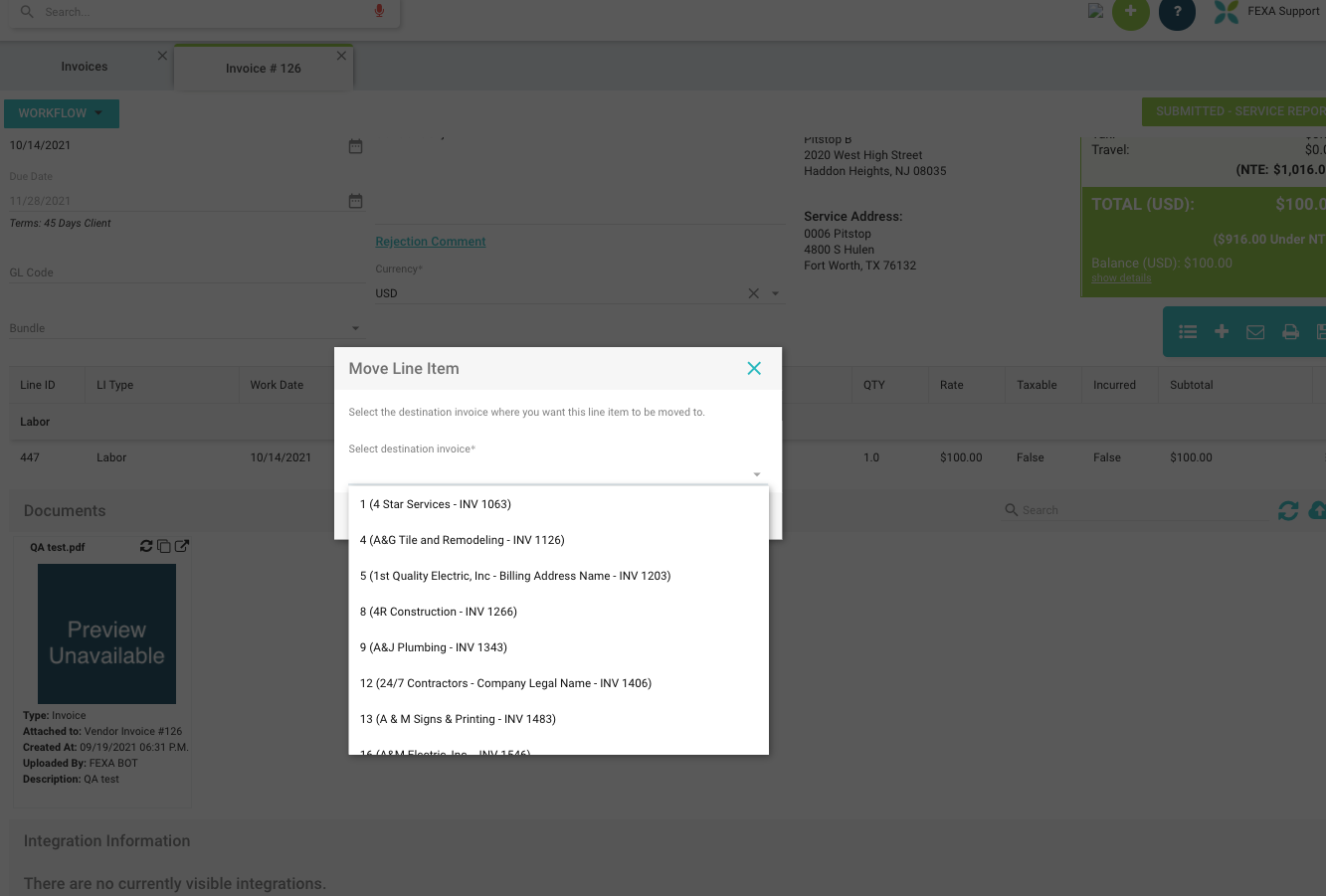Select option 9 A&J Plumbing INV 1343
The width and height of the screenshot is (1326, 896).
(434, 647)
